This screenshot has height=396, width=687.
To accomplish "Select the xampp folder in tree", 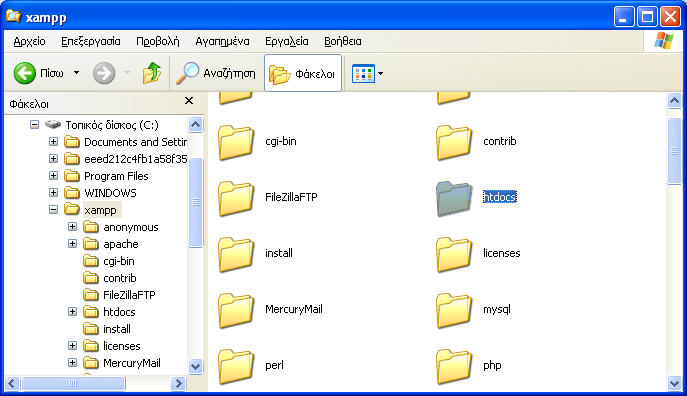I will [x=92, y=210].
